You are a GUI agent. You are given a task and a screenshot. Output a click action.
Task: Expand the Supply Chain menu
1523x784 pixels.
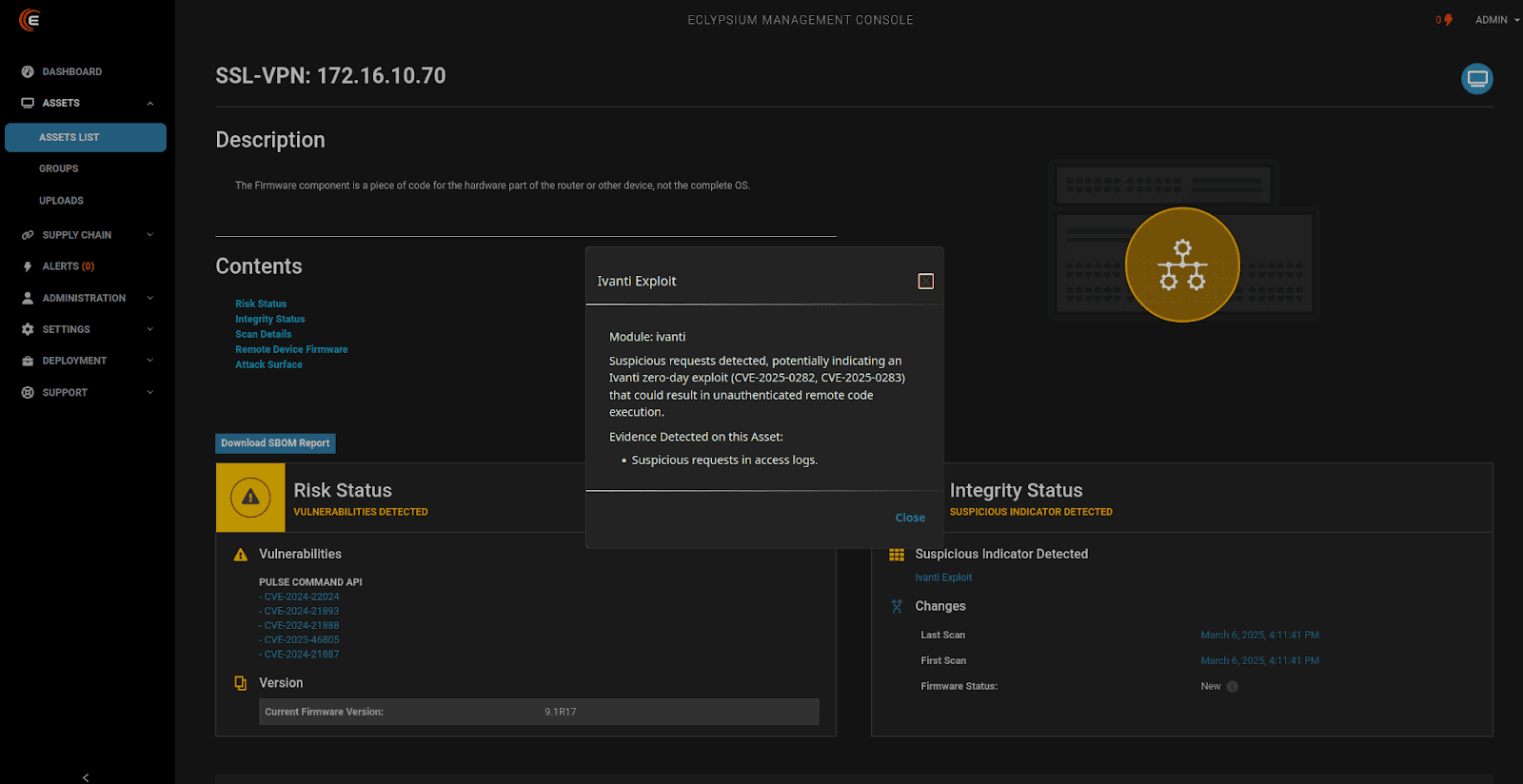149,235
